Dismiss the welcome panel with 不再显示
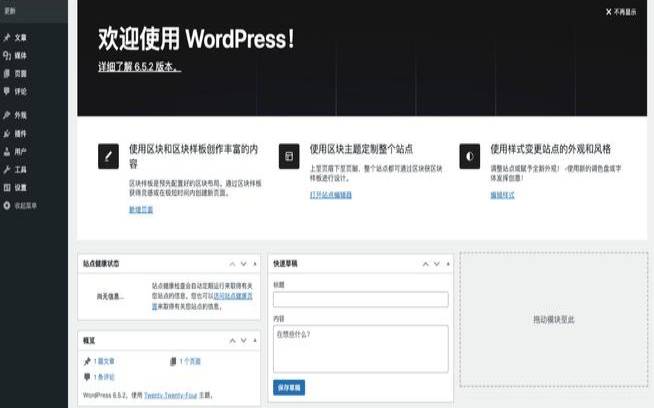Viewport: 654px width, 408px height. click(x=620, y=12)
